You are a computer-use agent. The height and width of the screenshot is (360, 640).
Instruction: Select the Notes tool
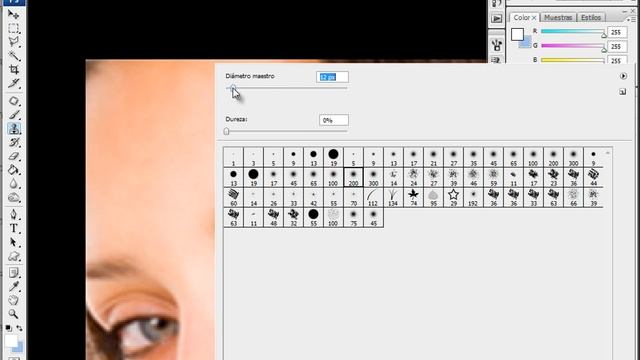pyautogui.click(x=14, y=273)
